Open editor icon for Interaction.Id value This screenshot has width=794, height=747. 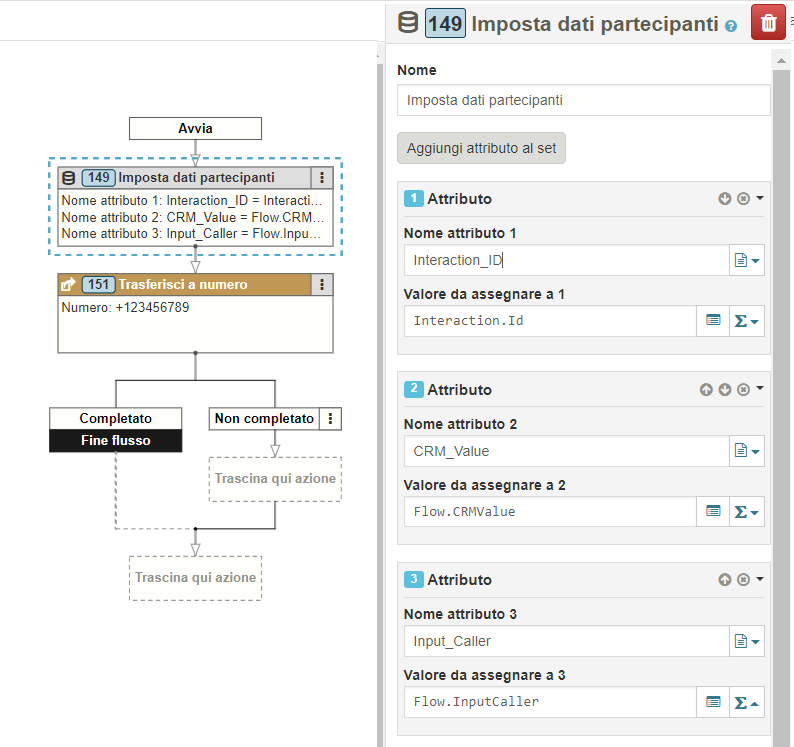pos(713,321)
